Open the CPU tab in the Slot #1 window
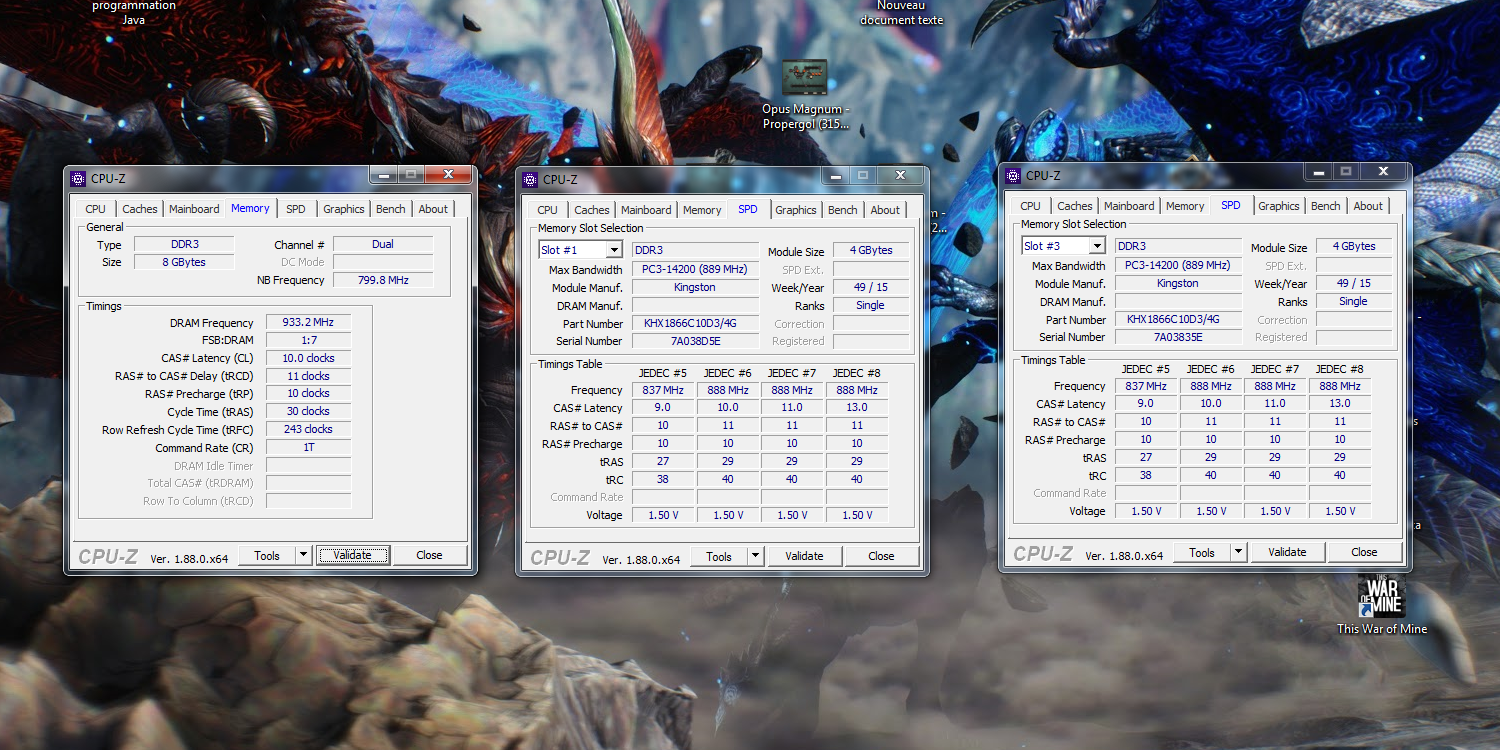Screen dimensions: 1500x750 click(x=548, y=210)
